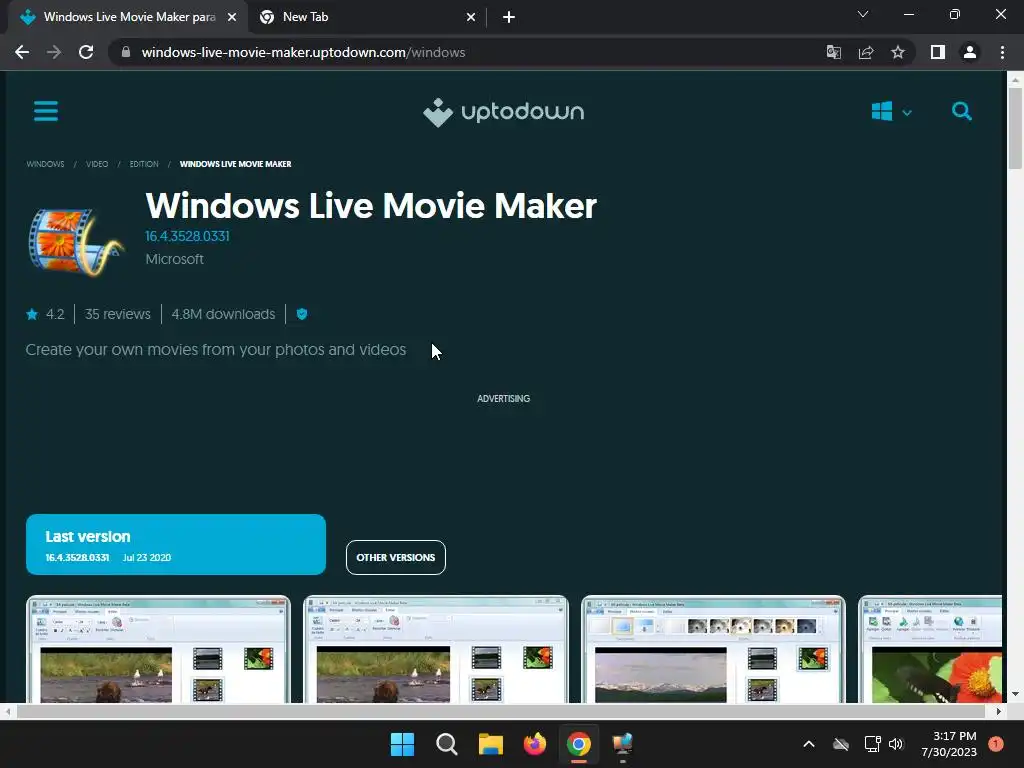The image size is (1024, 768).
Task: Open the Chrome profile icon
Action: [x=970, y=52]
